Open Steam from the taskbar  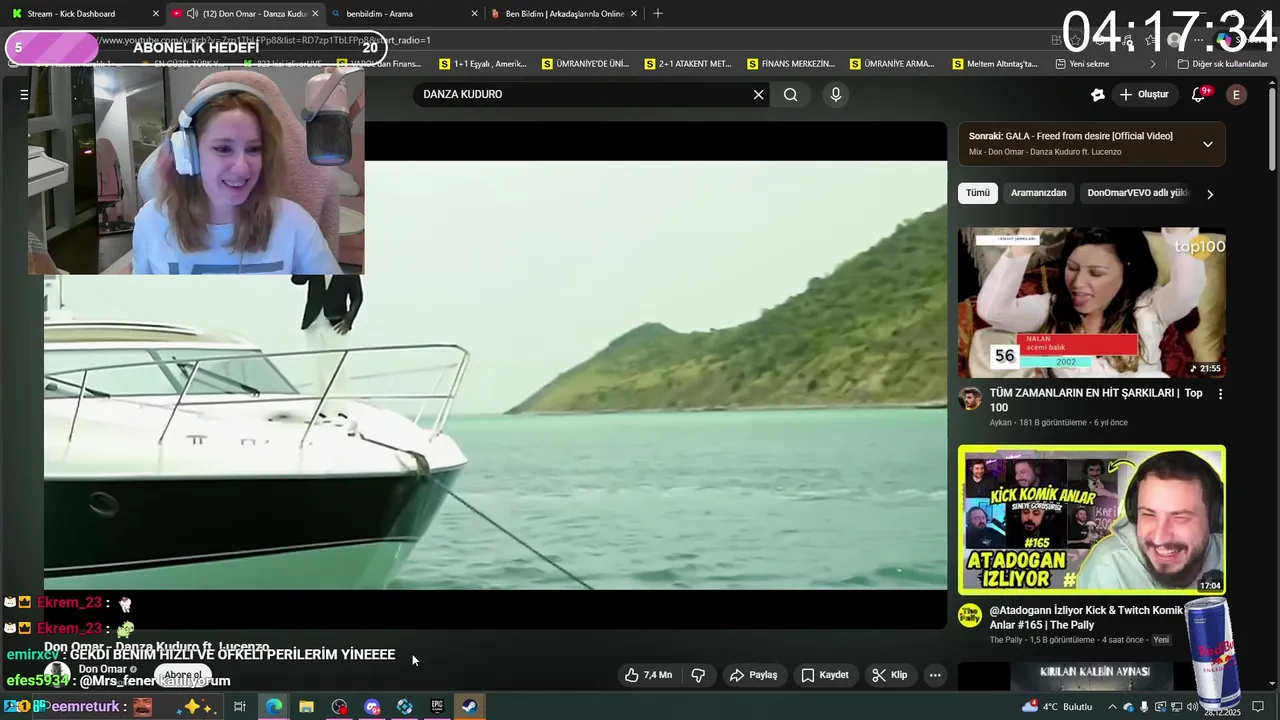[x=469, y=706]
